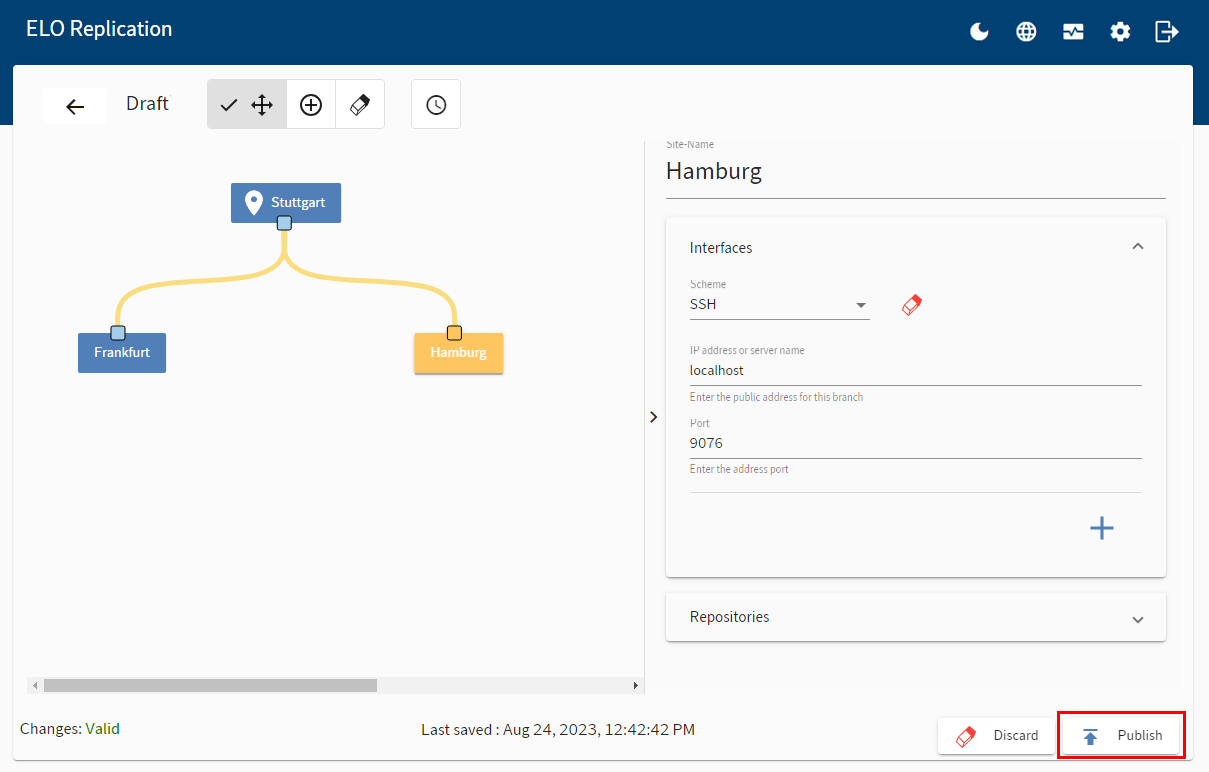
Task: Edit the Site-Name field Hamburg
Action: (916, 171)
